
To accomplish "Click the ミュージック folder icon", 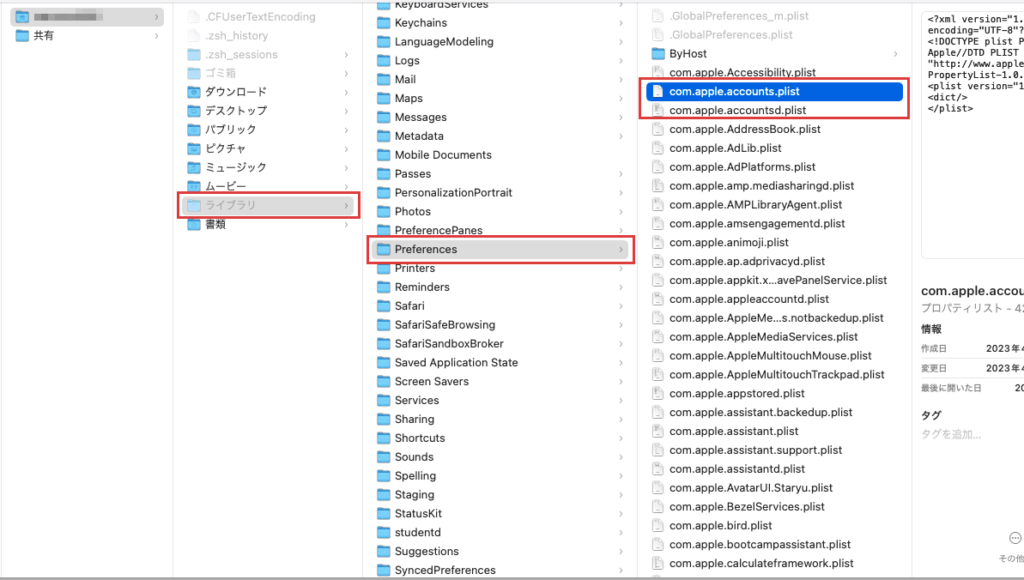I will (194, 168).
